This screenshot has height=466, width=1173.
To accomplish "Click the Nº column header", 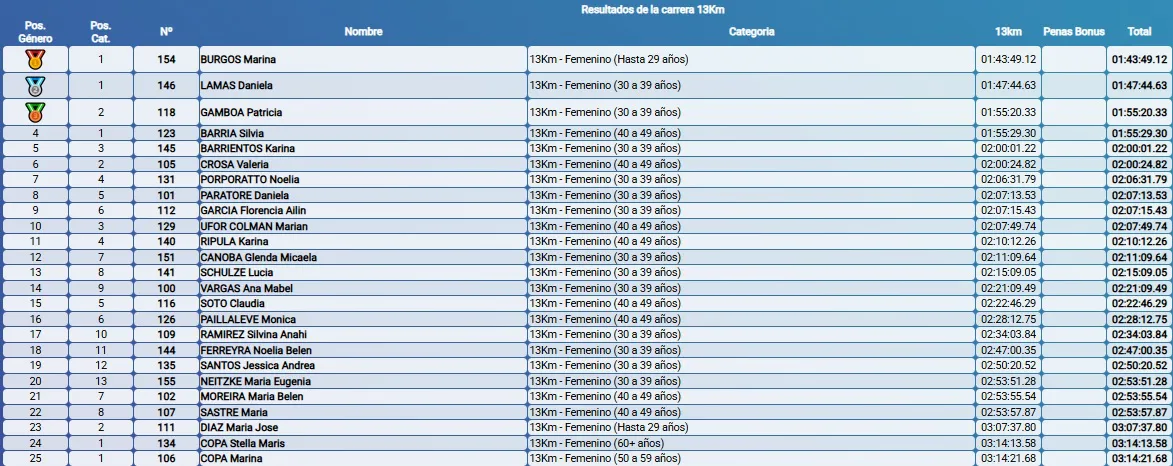I will [x=166, y=32].
